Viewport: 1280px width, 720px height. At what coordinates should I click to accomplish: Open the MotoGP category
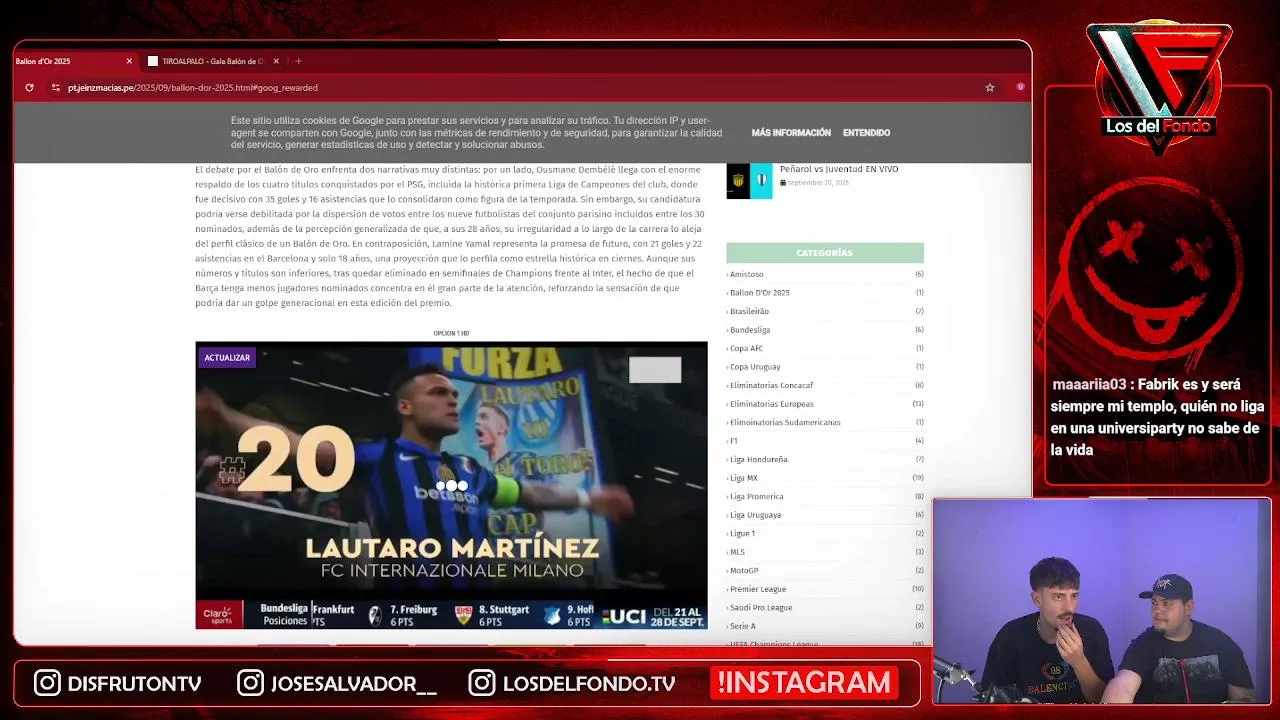pyautogui.click(x=744, y=570)
